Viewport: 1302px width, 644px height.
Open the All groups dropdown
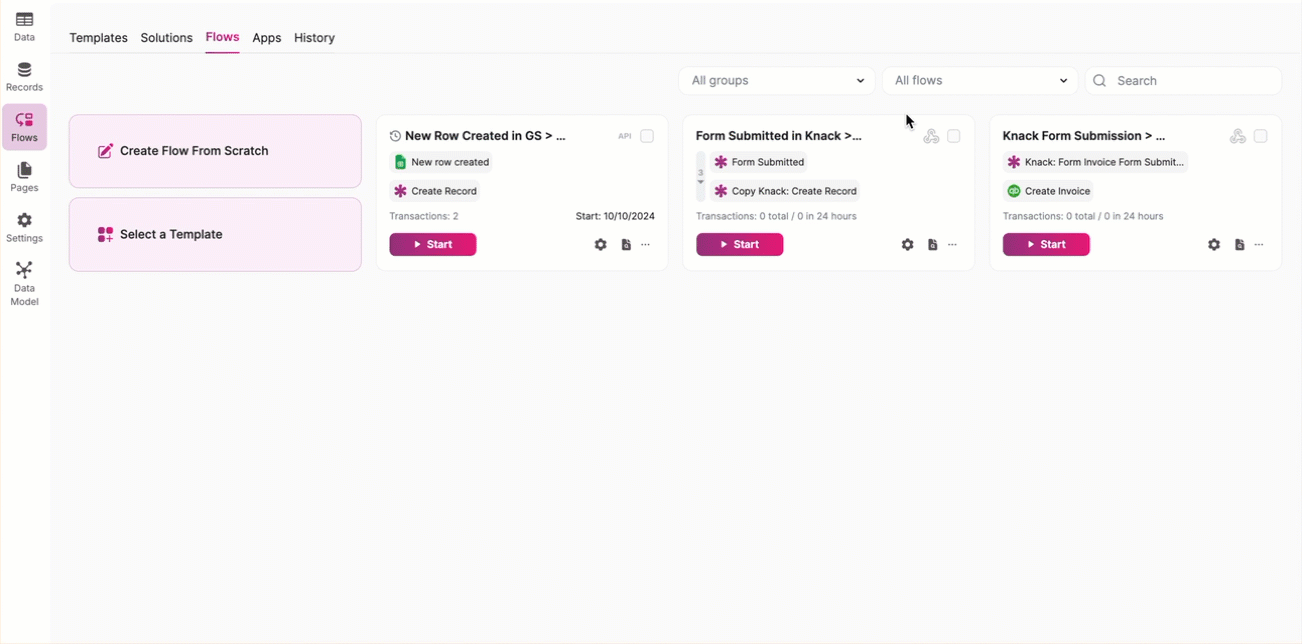point(776,81)
